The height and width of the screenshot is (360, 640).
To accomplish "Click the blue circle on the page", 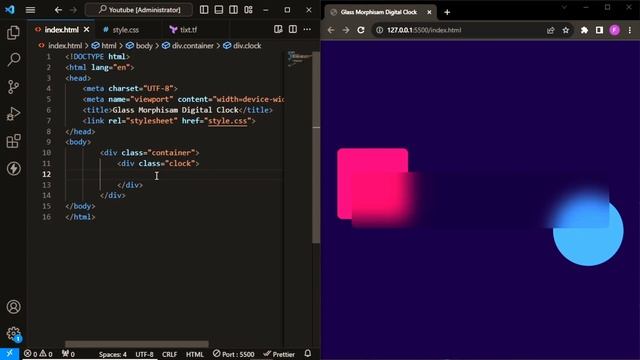I will pos(588,231).
